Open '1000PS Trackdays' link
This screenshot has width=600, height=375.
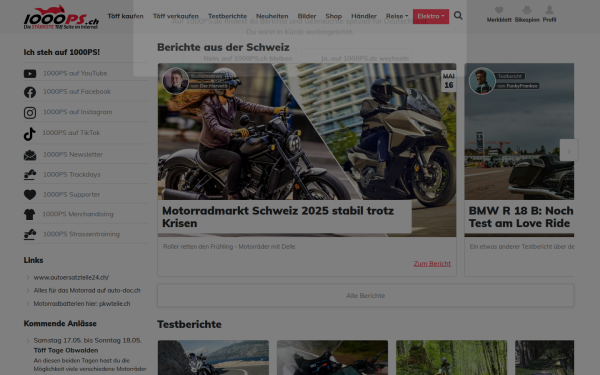(72, 174)
